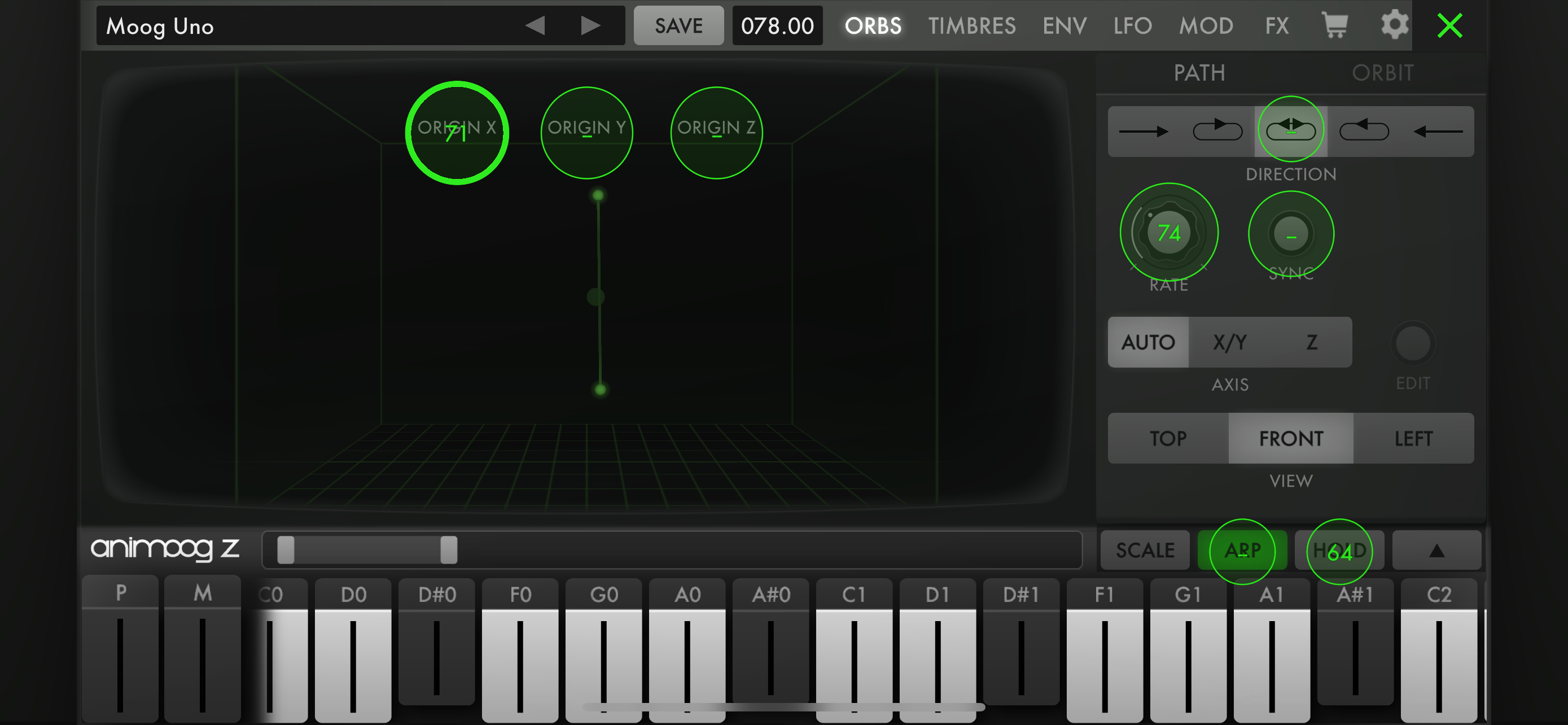The width and height of the screenshot is (1568, 725).
Task: Open the LFO page
Action: [1132, 25]
